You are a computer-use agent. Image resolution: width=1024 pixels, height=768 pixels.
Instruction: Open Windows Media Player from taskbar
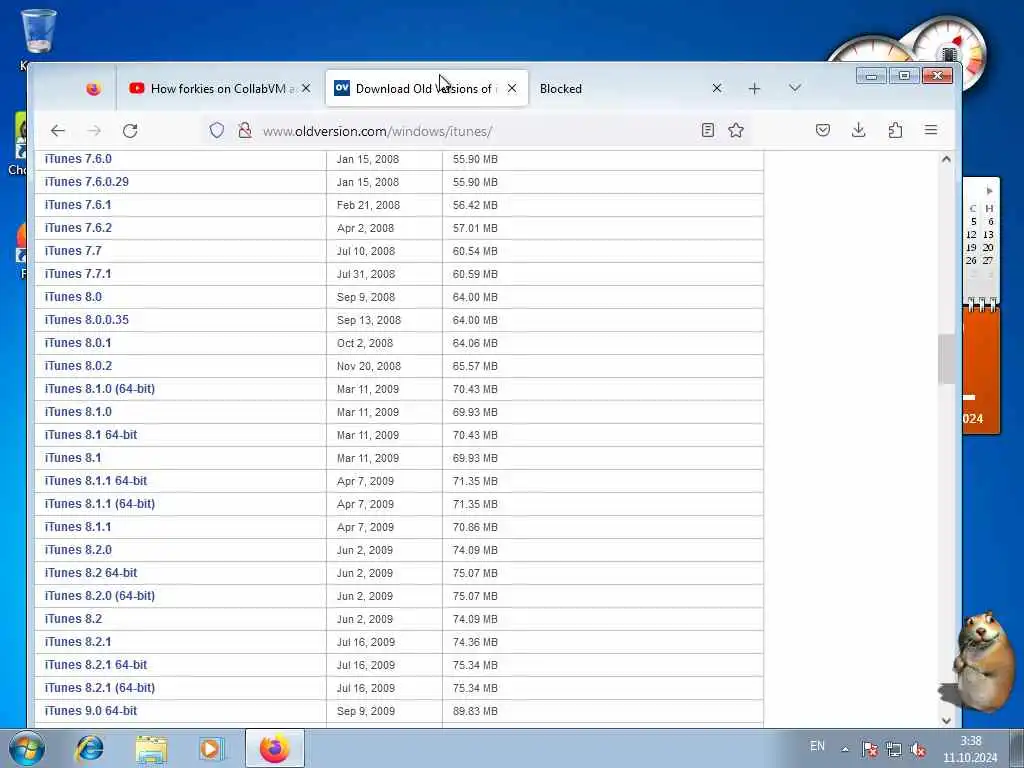click(x=211, y=748)
